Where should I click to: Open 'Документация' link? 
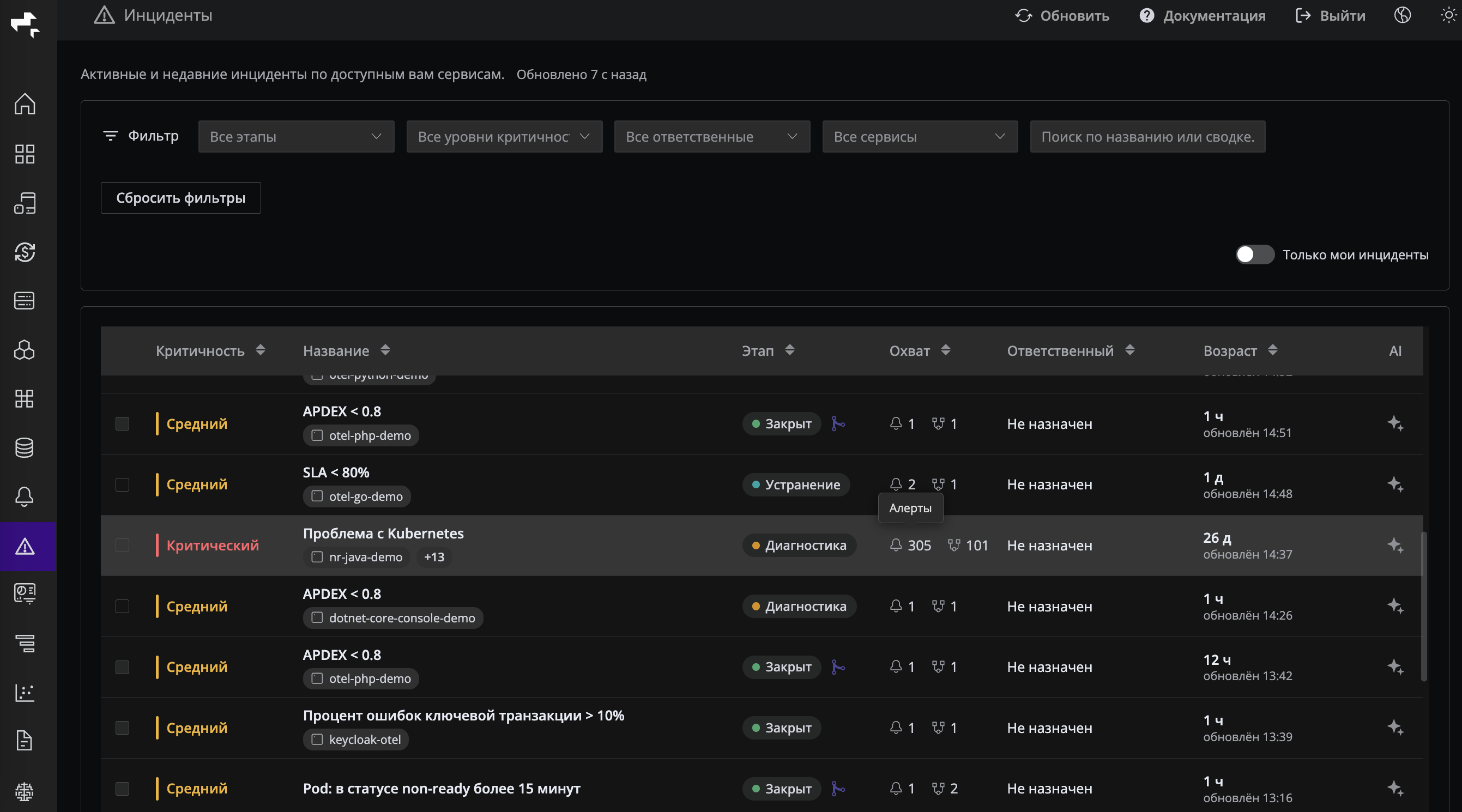[1202, 16]
